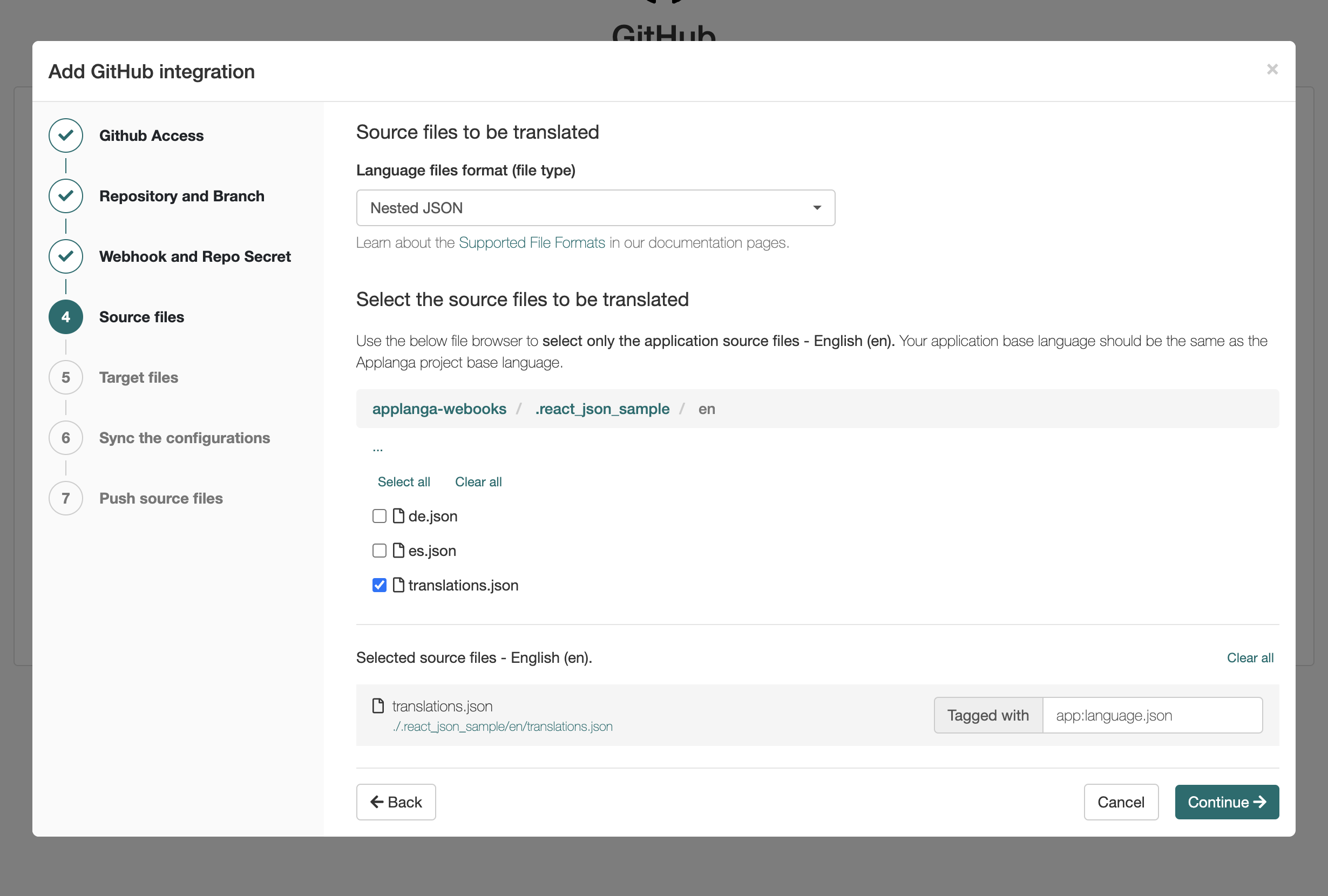Click the Tagged with label

point(988,715)
